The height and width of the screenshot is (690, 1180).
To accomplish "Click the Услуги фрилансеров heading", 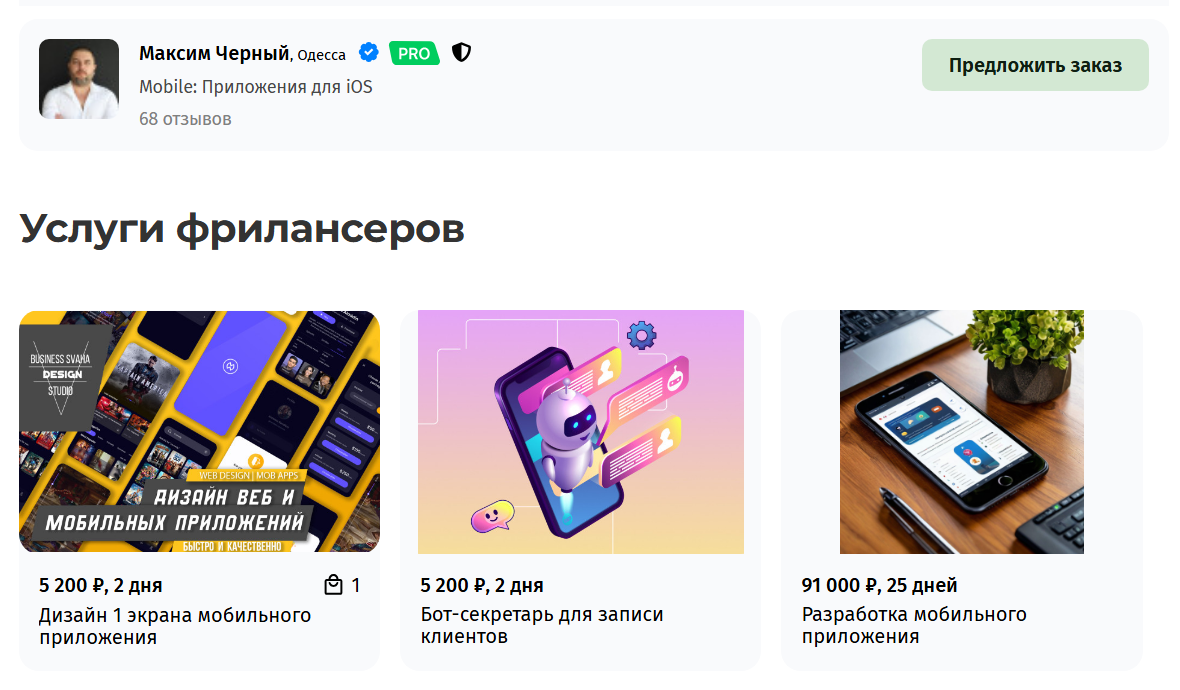I will (242, 229).
